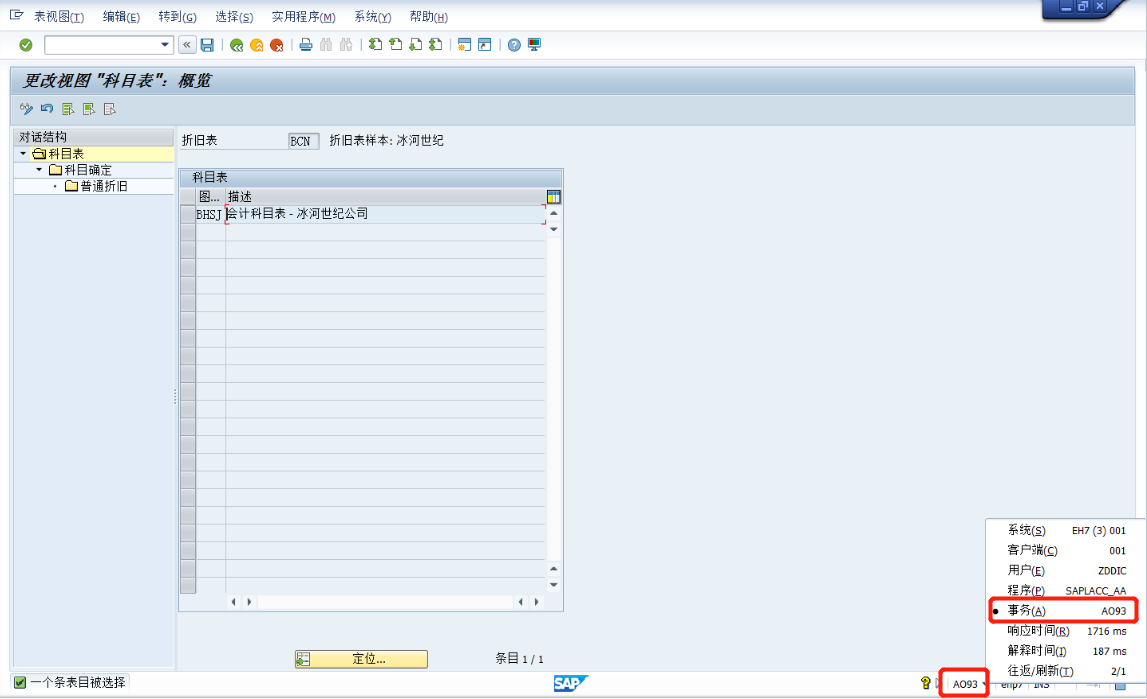Click Select All icon in application toolbar

pyautogui.click(x=68, y=109)
